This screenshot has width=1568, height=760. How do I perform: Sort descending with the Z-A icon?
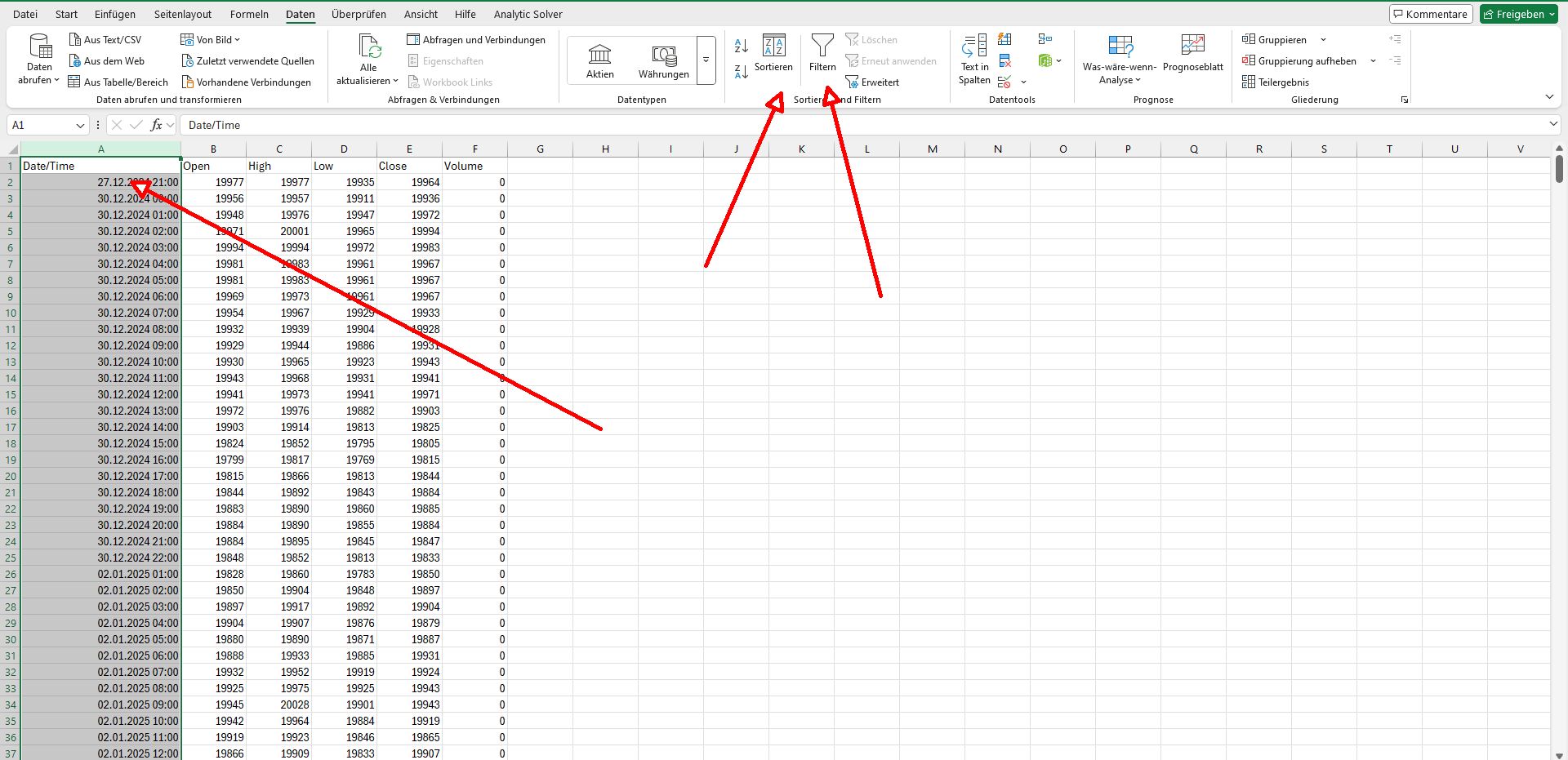[742, 72]
